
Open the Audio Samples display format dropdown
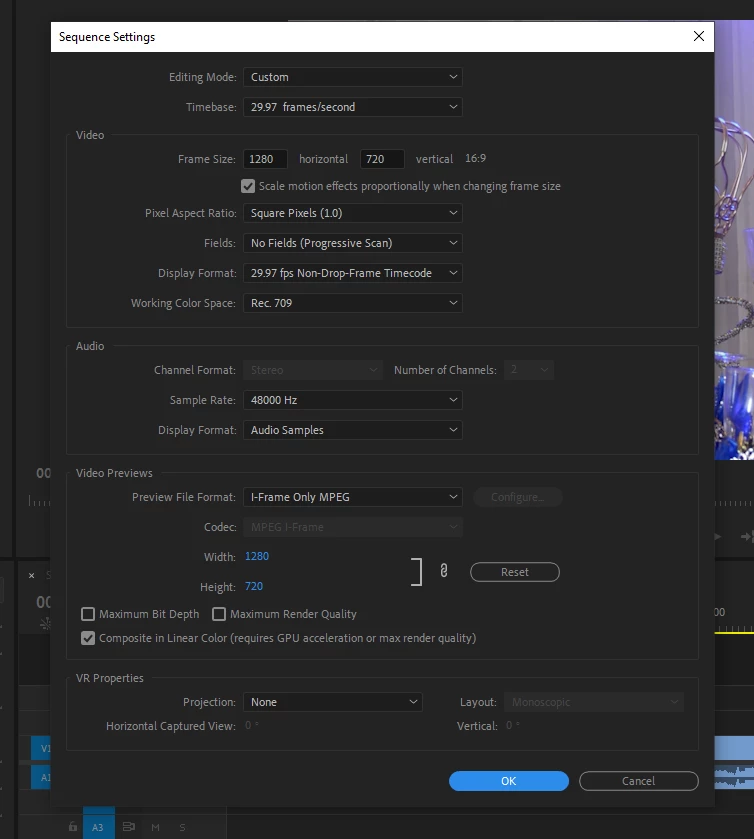pos(353,430)
